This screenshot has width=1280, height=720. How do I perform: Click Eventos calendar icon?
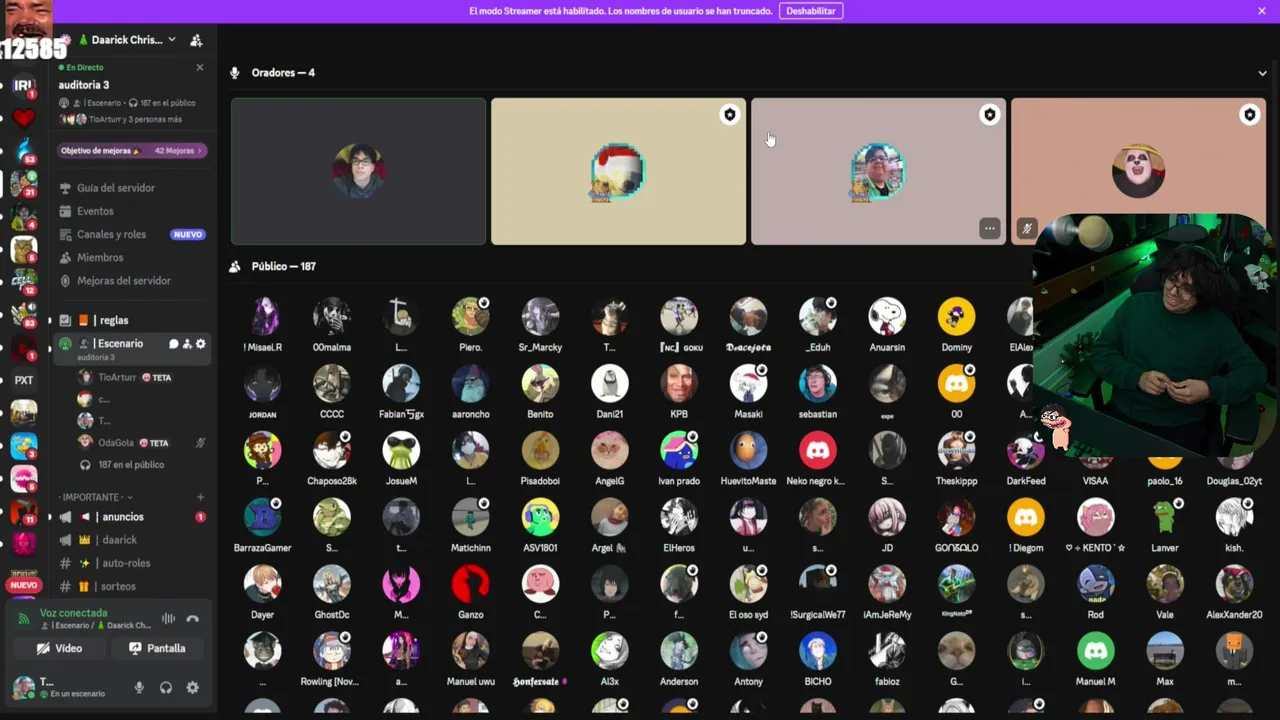point(65,211)
